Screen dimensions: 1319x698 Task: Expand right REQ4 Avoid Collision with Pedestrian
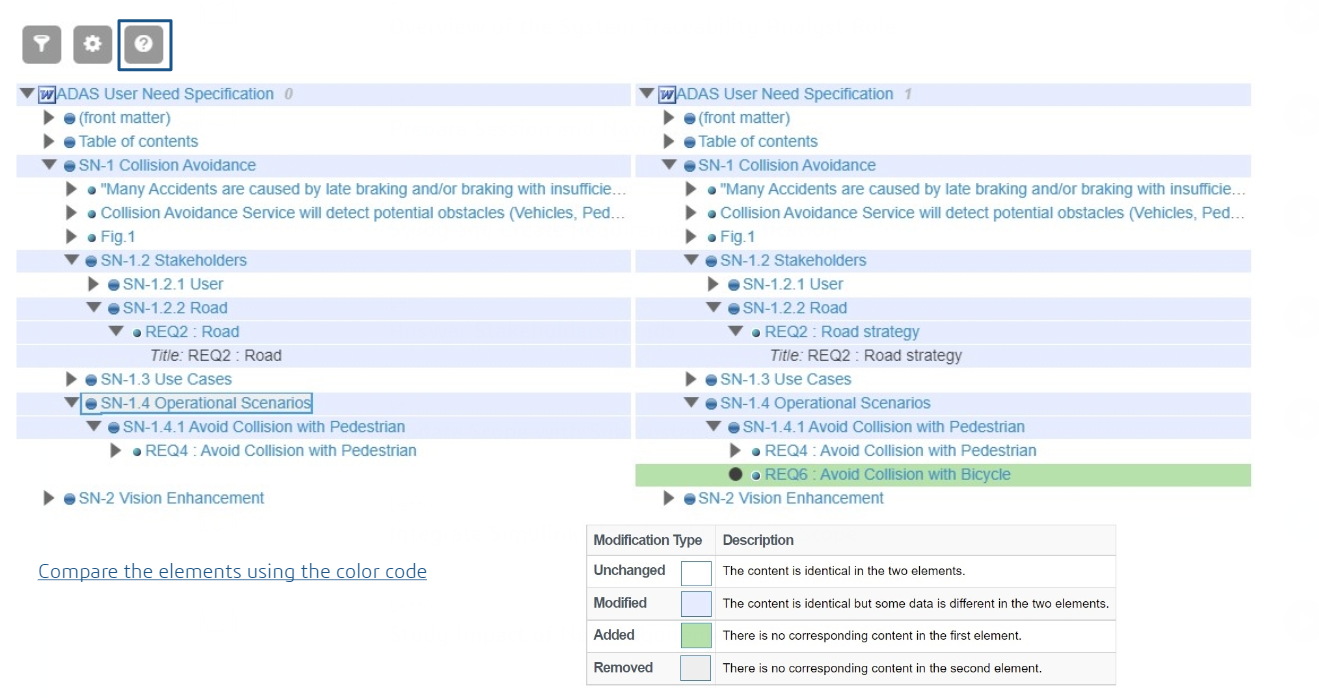pyautogui.click(x=736, y=451)
